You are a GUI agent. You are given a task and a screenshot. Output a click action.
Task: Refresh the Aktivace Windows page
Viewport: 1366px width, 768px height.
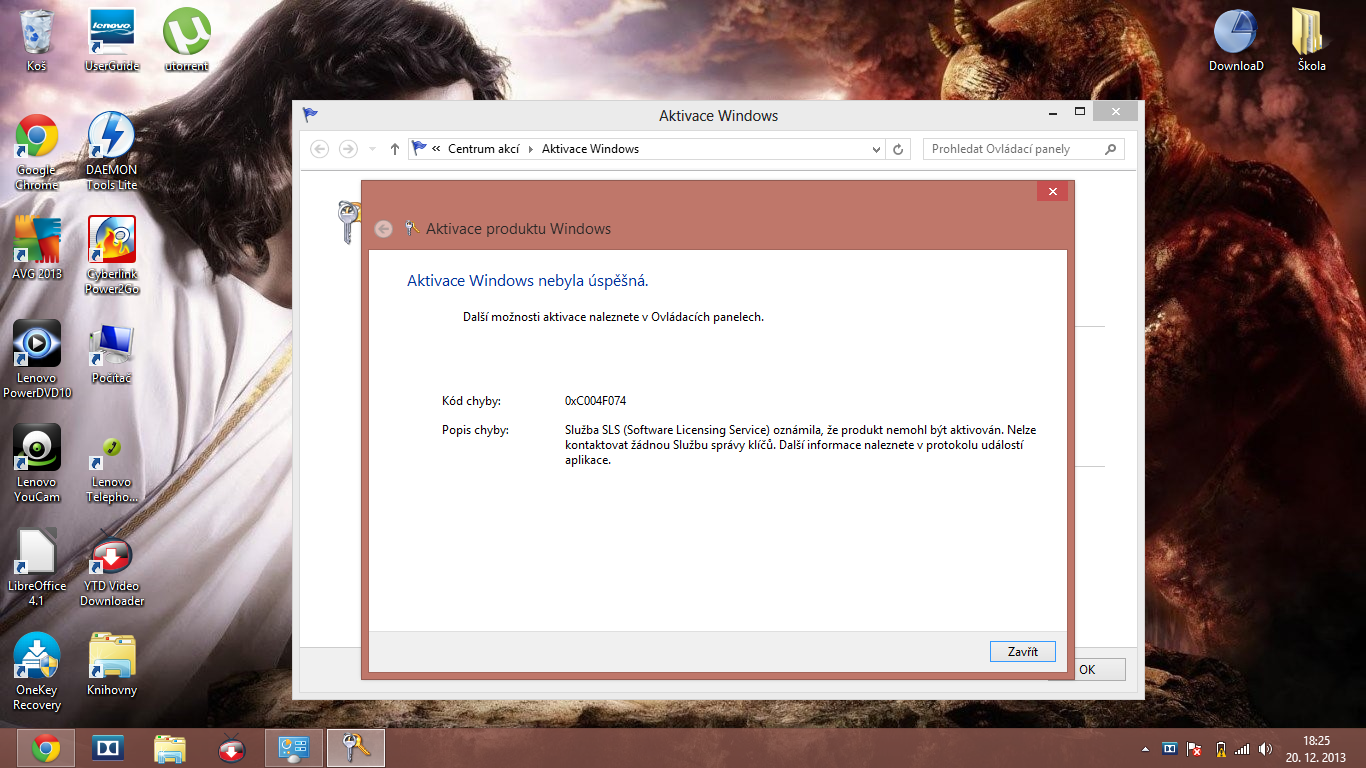[898, 149]
